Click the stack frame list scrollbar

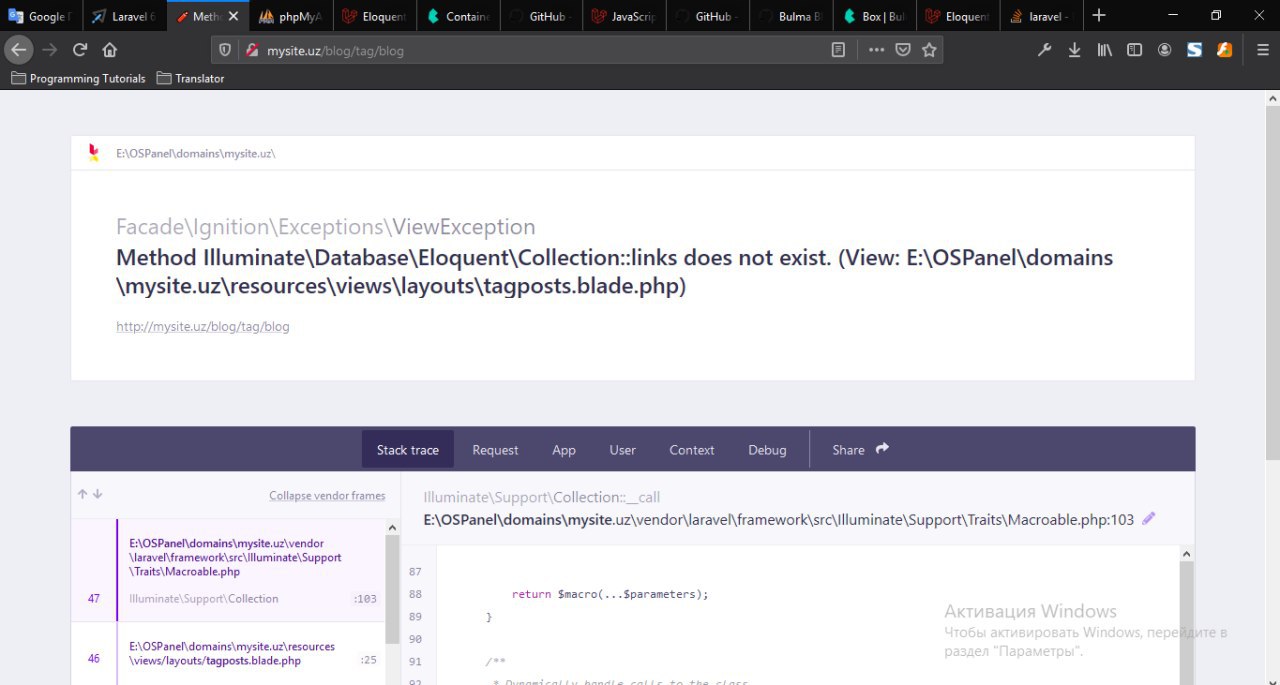coord(392,591)
